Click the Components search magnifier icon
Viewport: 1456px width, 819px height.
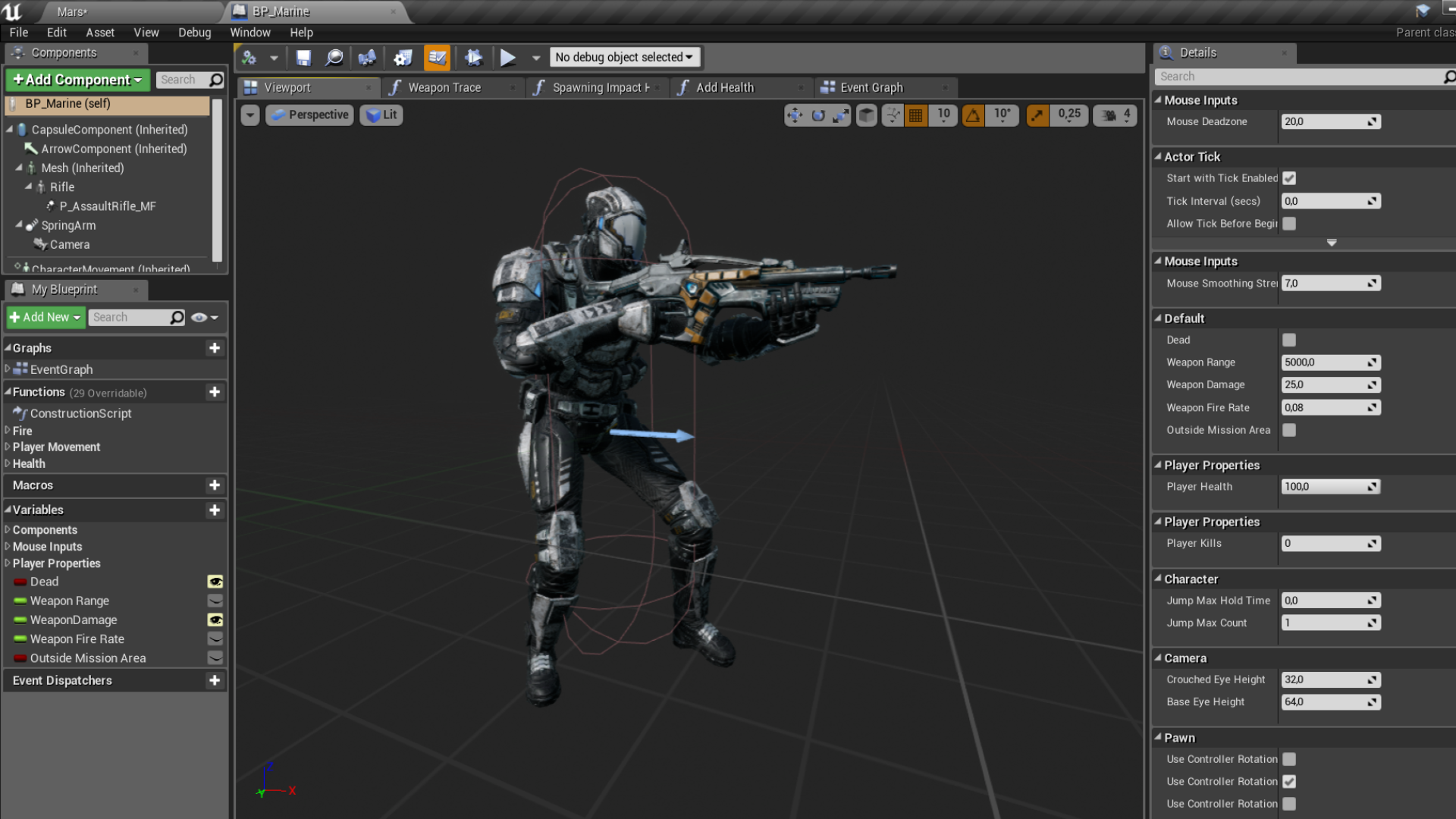[215, 80]
